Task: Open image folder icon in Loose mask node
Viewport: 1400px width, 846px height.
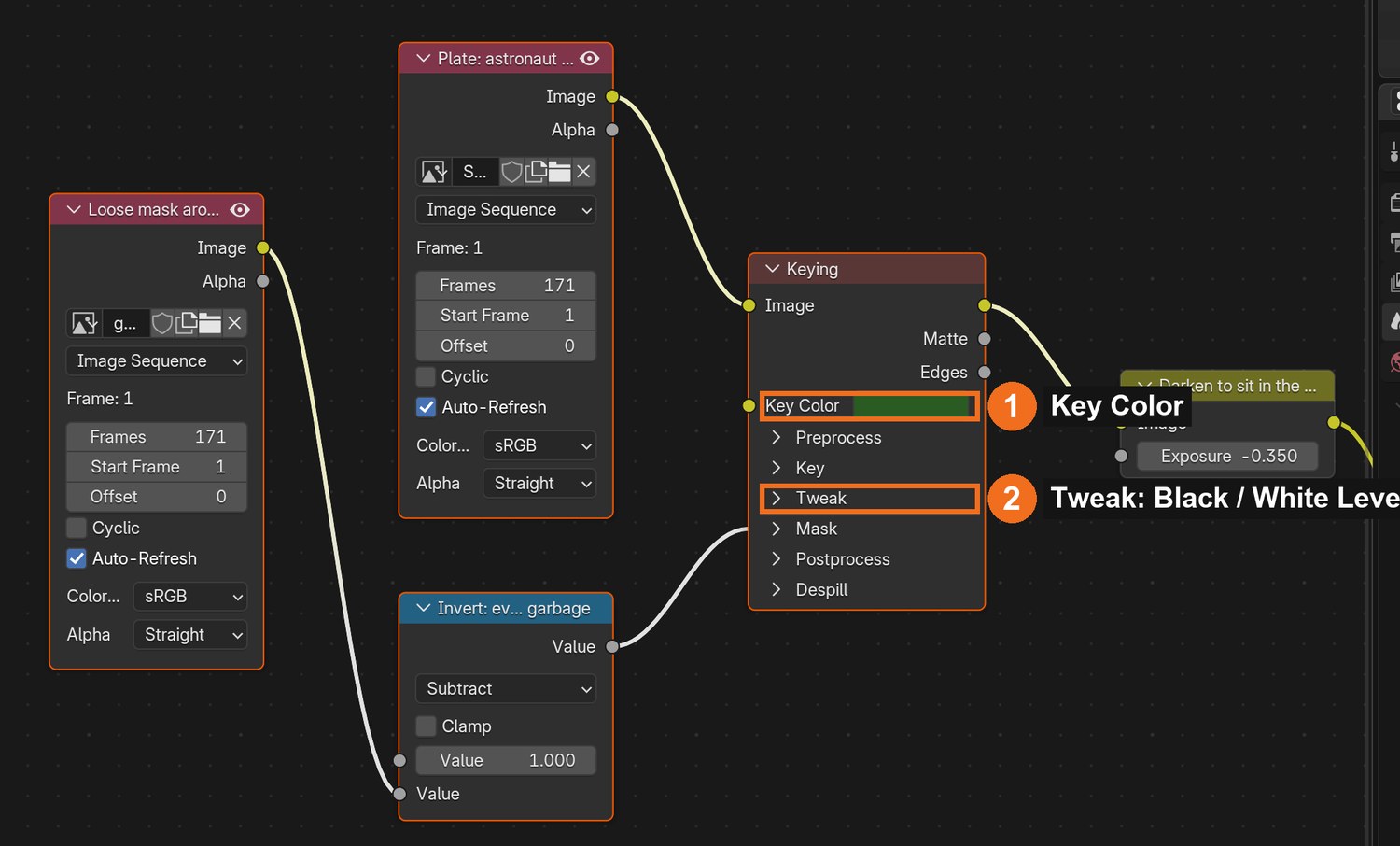Action: (x=210, y=323)
